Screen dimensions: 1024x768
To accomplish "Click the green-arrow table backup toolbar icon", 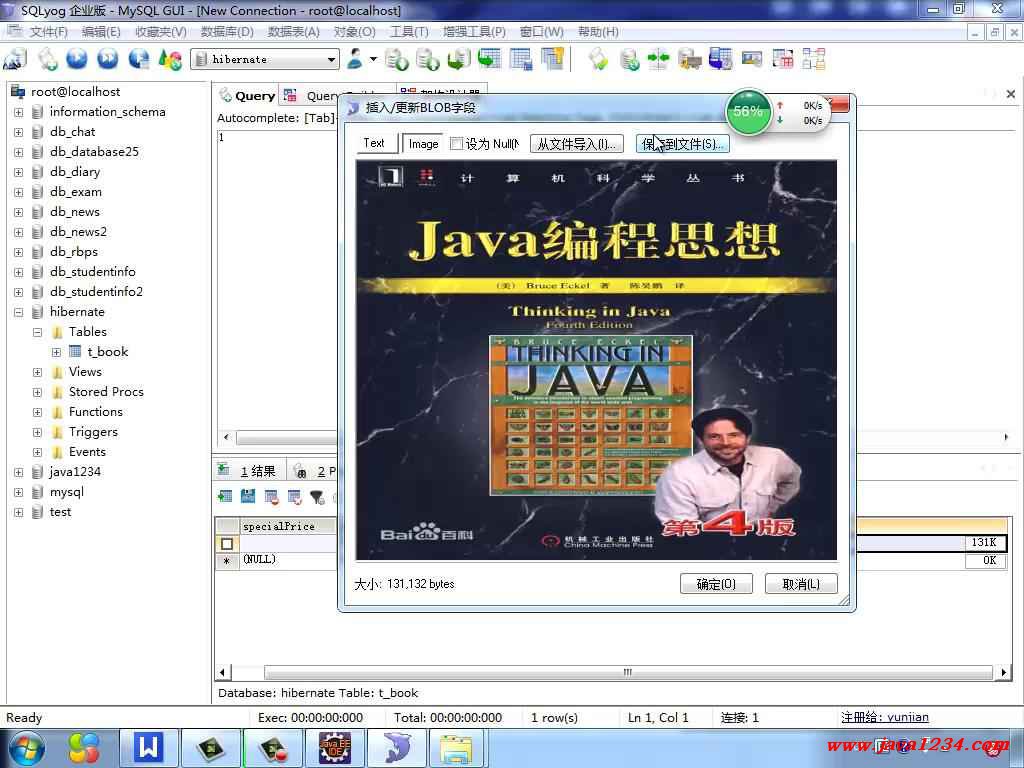I will tap(490, 59).
